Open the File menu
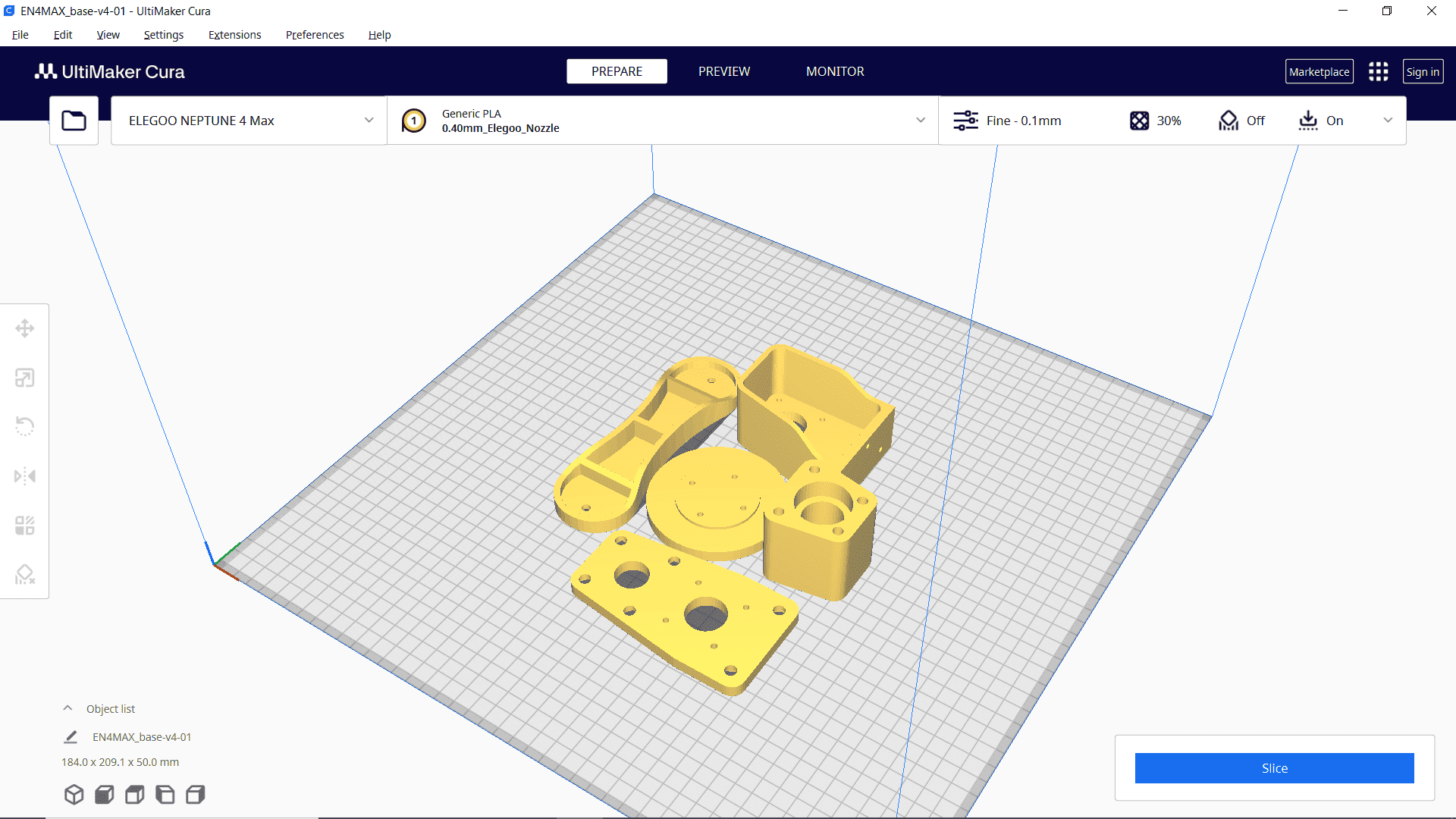This screenshot has height=819, width=1456. coord(20,35)
